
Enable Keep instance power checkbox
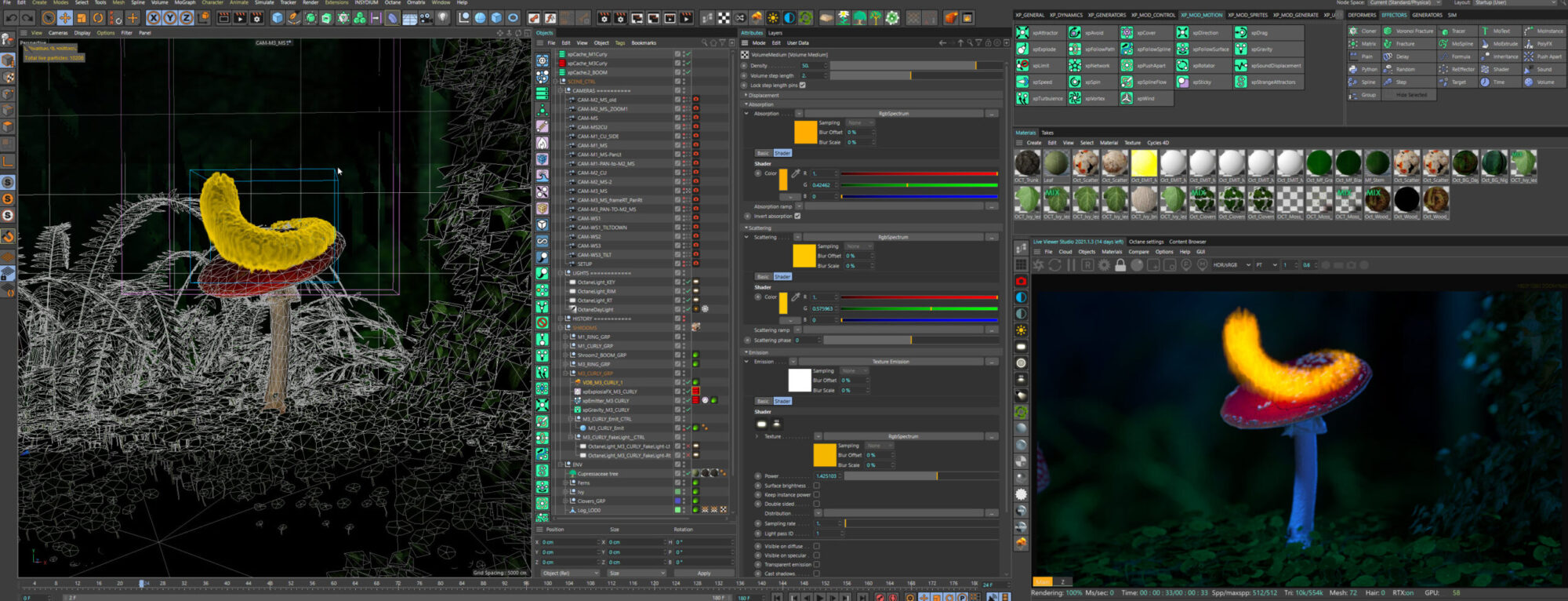point(816,495)
